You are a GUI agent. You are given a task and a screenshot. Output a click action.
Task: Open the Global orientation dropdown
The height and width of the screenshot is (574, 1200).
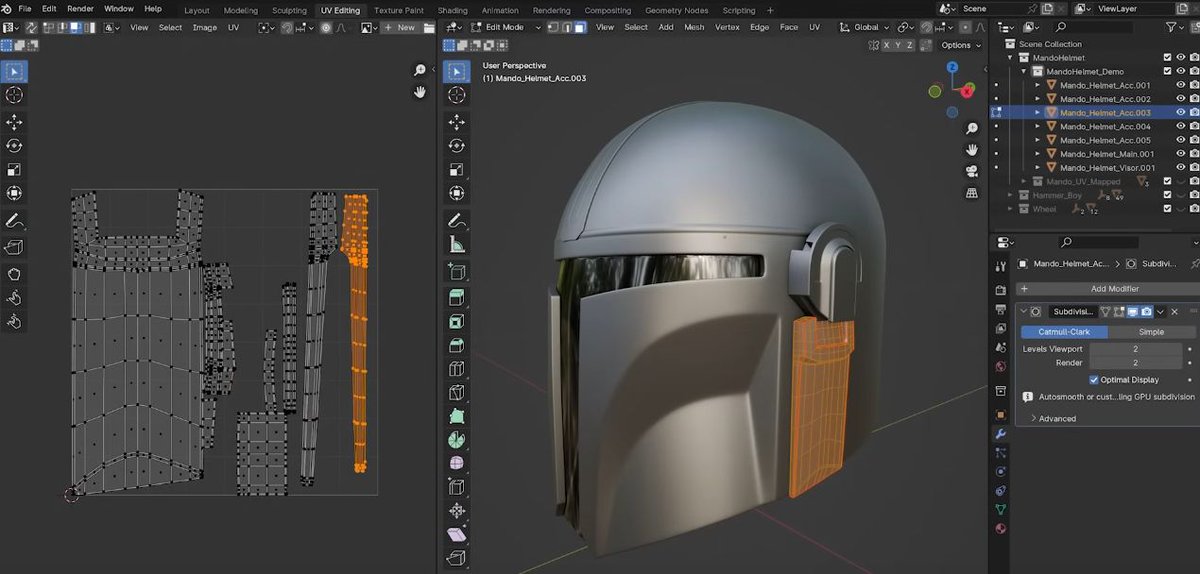click(866, 27)
